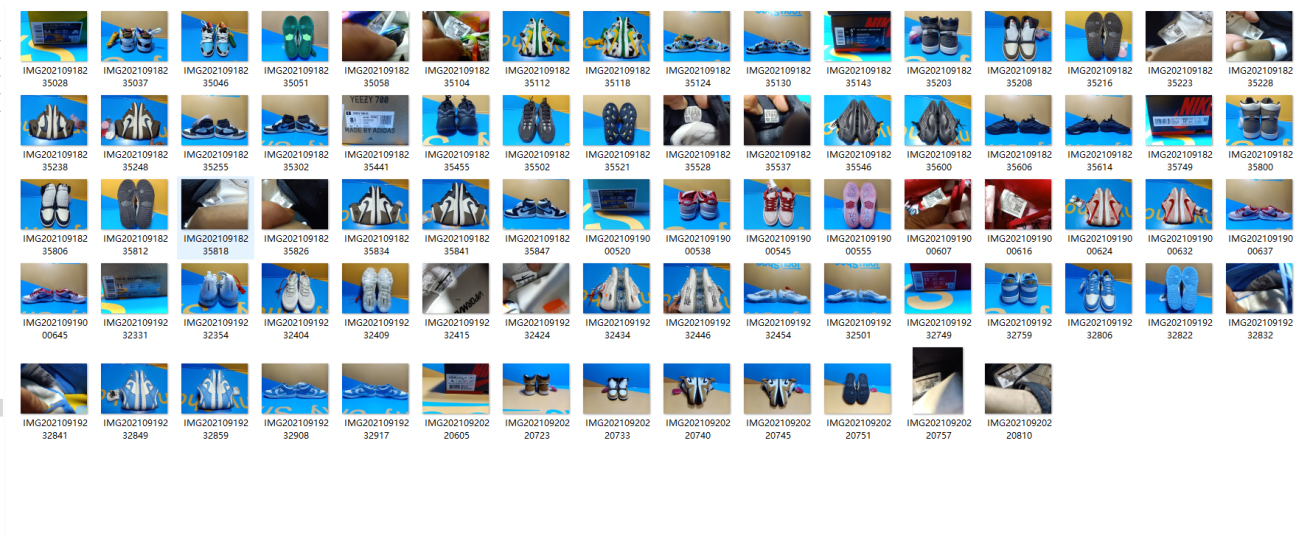Select photo IMG20210919232841
The image size is (1296, 536).
[54, 389]
